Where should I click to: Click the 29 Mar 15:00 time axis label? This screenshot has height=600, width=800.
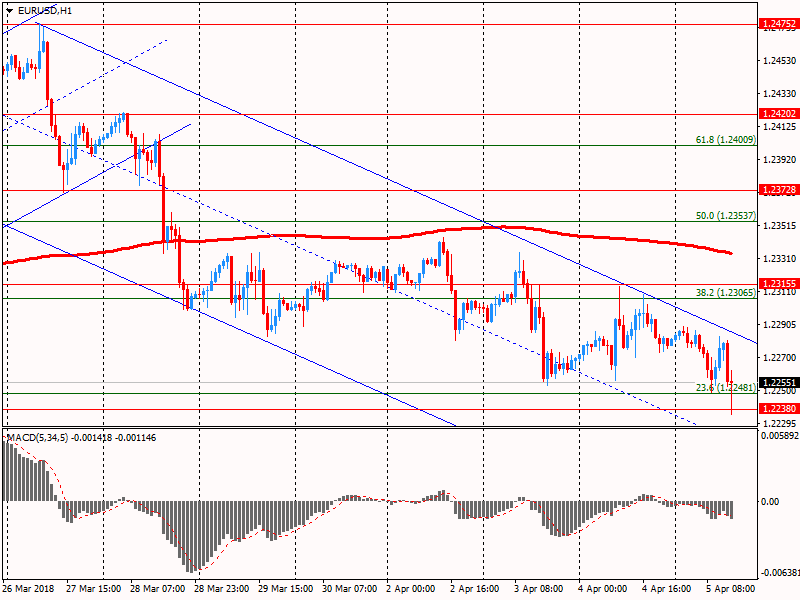286,589
